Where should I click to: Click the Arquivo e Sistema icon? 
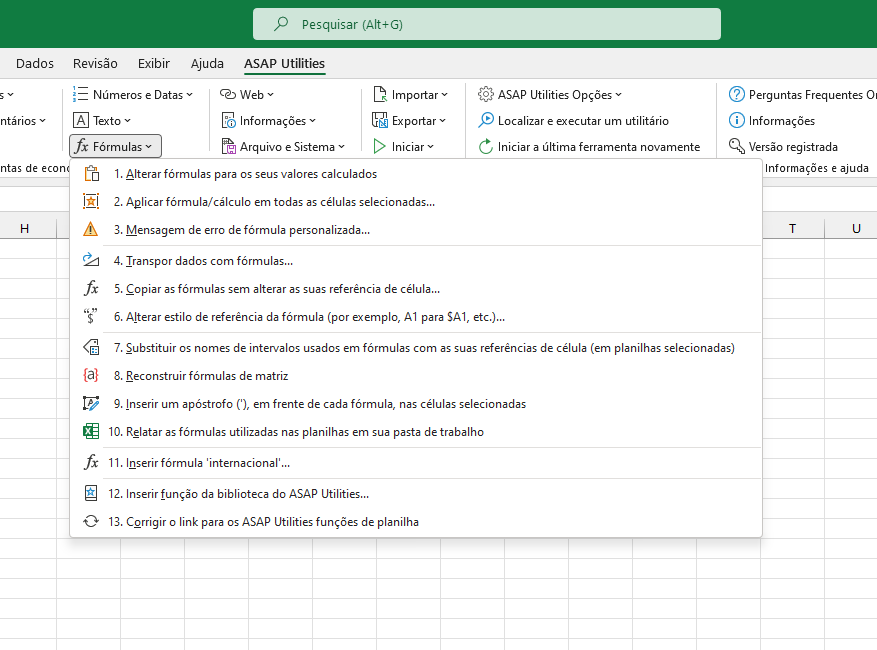pos(227,146)
